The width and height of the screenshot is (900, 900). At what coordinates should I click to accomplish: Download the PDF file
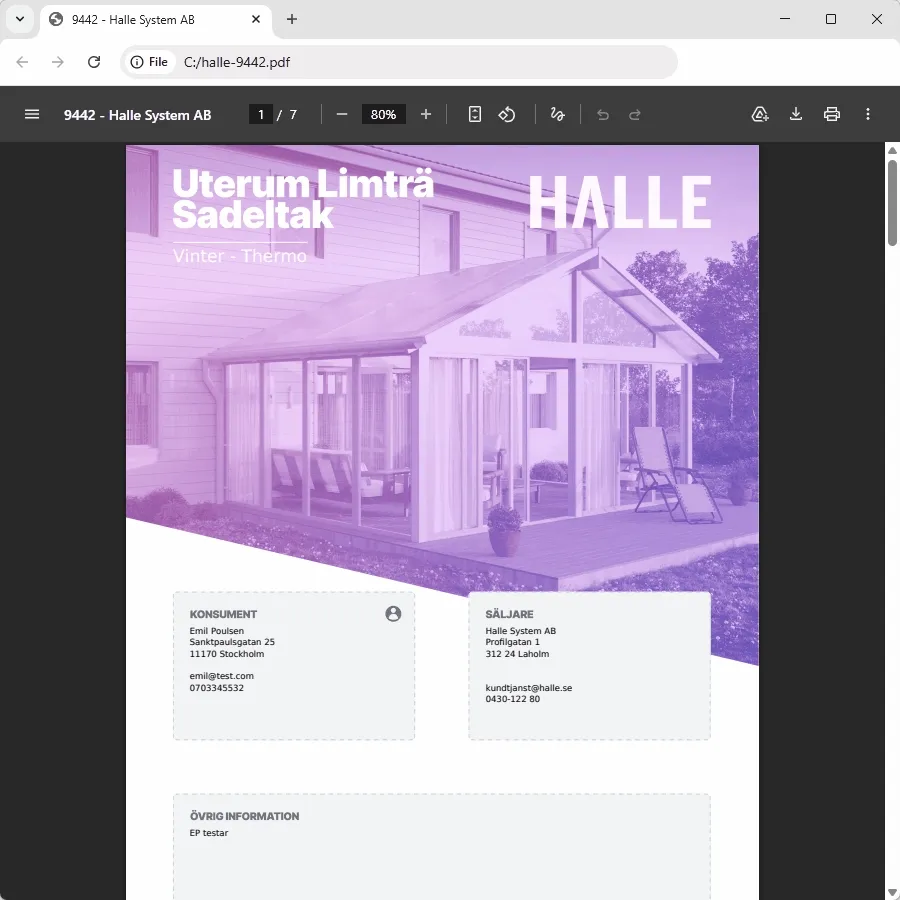(796, 114)
